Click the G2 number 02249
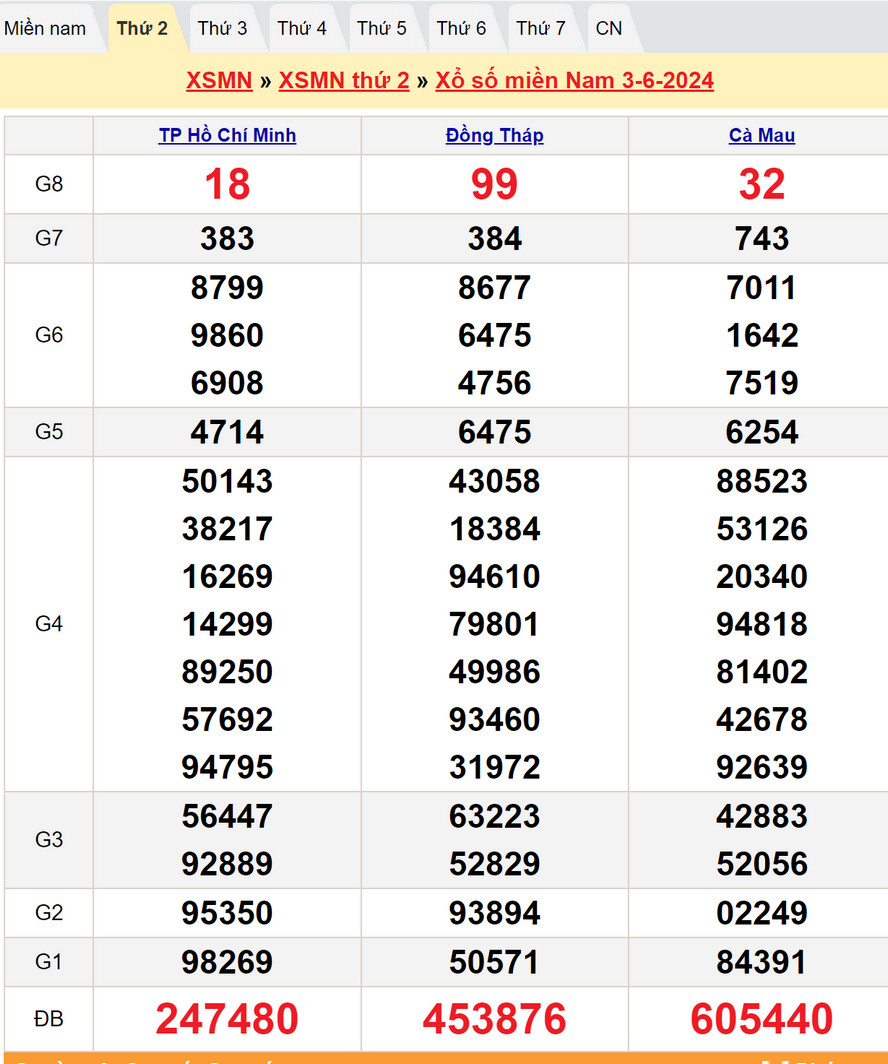Image resolution: width=888 pixels, height=1064 pixels. (x=762, y=913)
